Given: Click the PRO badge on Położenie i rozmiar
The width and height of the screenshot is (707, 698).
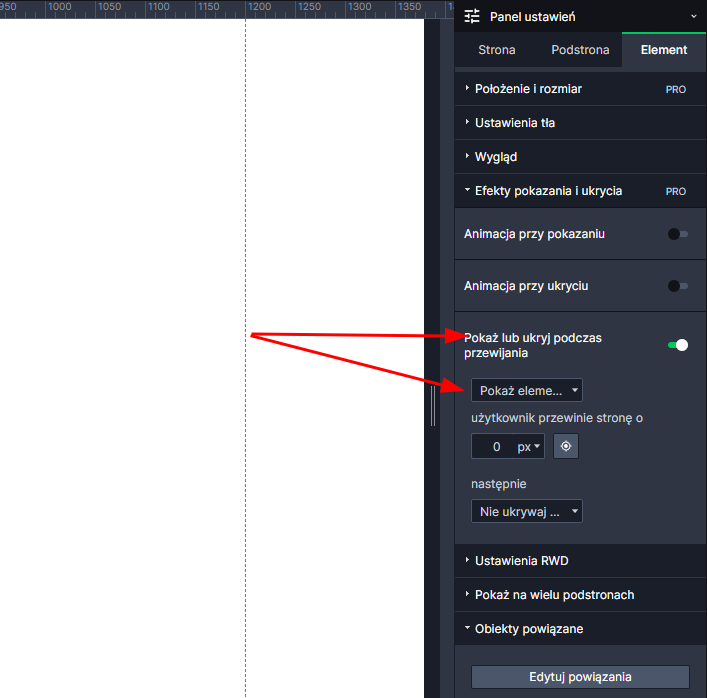Looking at the screenshot, I should (676, 89).
